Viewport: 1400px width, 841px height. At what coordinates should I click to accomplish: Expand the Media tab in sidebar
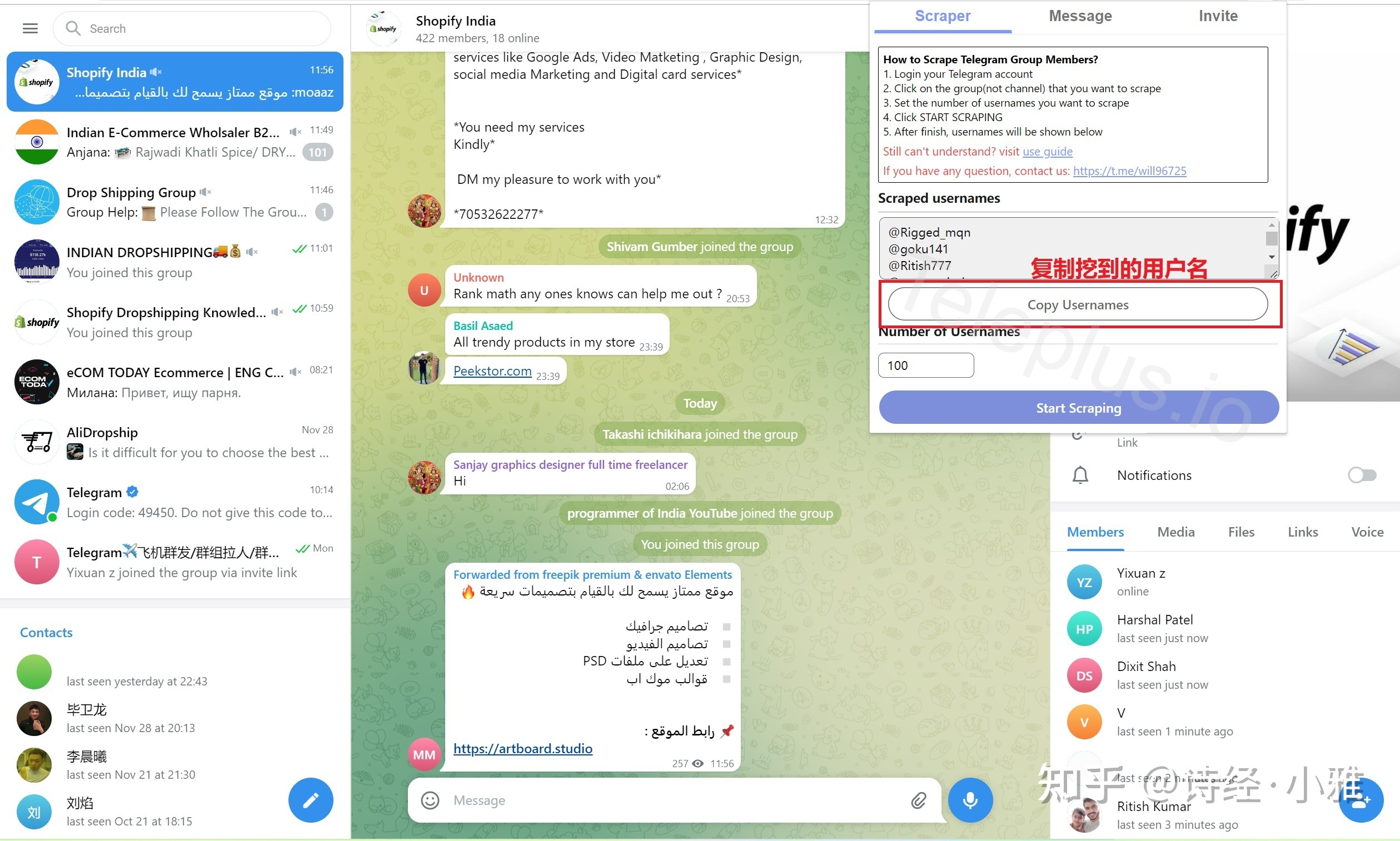click(x=1176, y=531)
